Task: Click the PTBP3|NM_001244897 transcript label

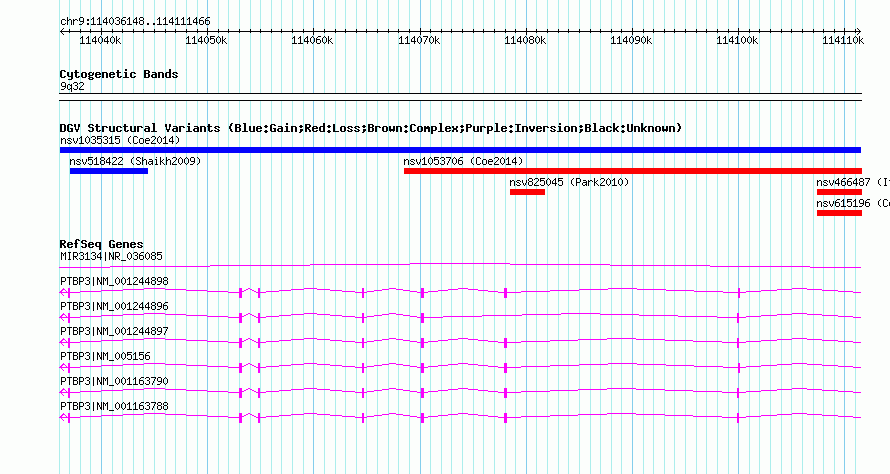Action: [x=114, y=331]
